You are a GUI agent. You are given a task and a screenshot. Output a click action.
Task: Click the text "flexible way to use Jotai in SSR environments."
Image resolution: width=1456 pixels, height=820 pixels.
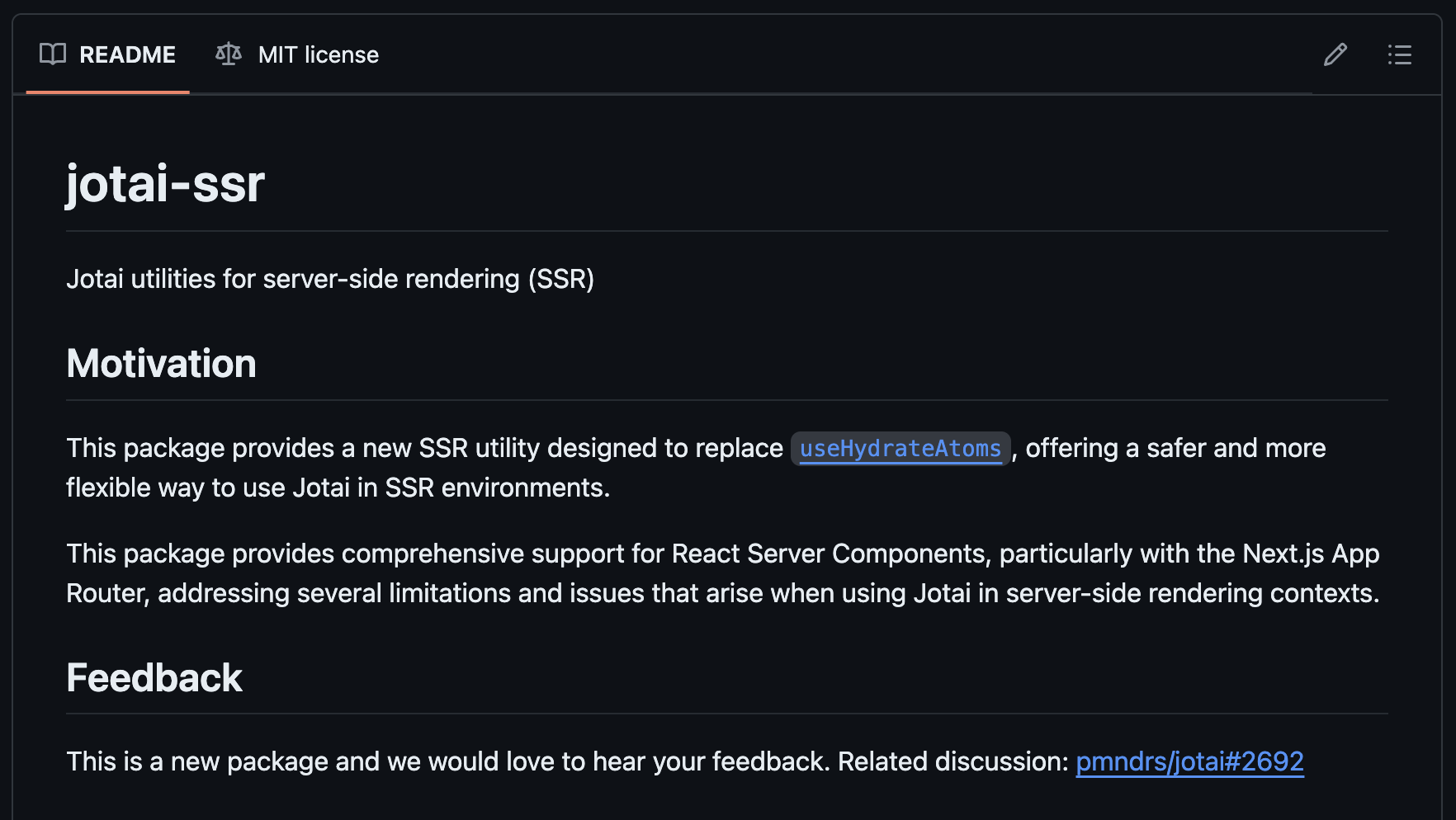pyautogui.click(x=338, y=488)
